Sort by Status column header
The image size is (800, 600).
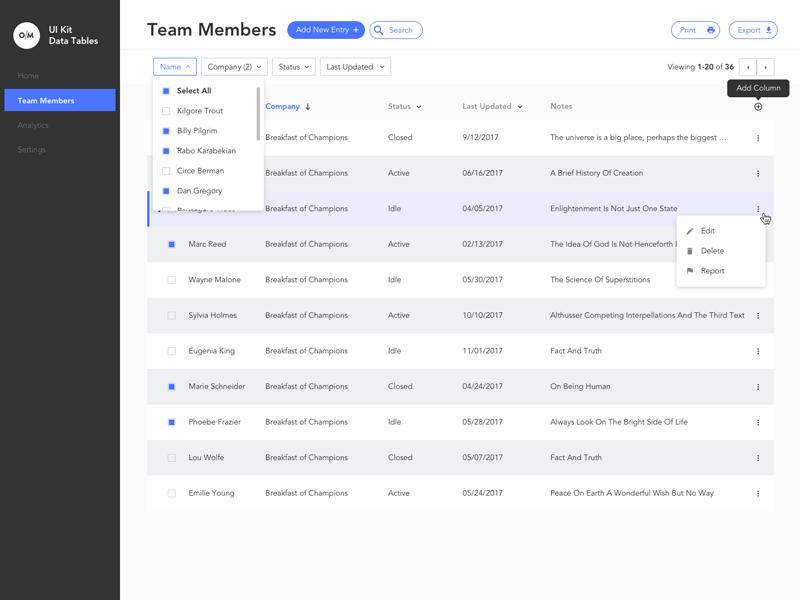[404, 106]
